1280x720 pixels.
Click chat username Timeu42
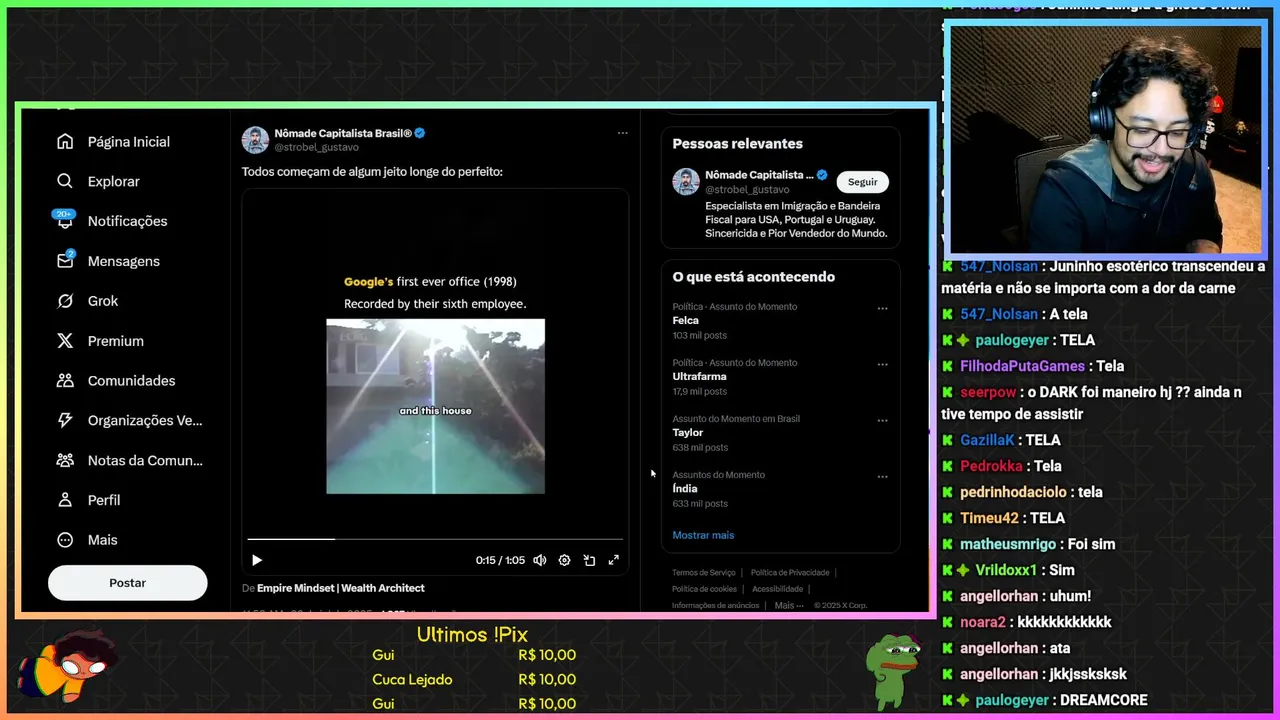(989, 518)
